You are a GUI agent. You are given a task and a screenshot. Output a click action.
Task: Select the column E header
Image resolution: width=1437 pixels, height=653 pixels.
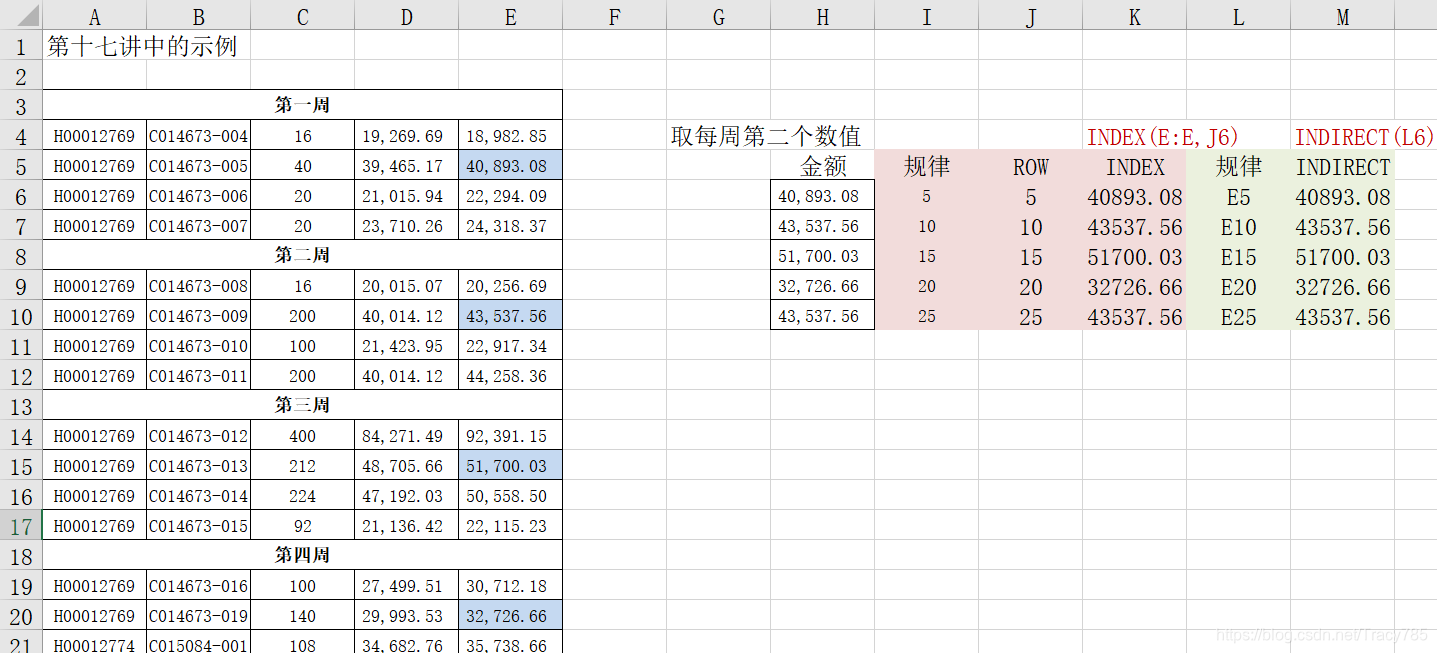[510, 15]
